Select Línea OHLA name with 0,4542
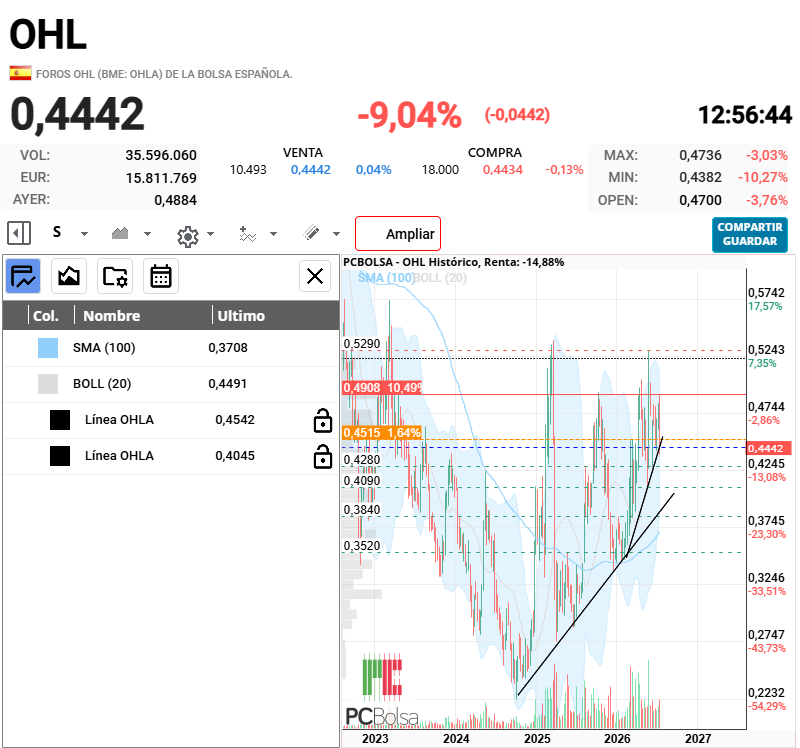The height and width of the screenshot is (748, 800). point(119,420)
